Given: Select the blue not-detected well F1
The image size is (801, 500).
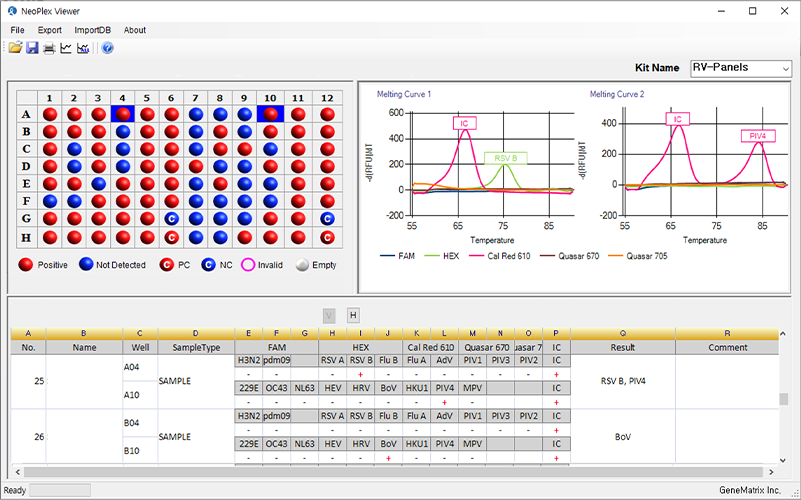Looking at the screenshot, I should pos(49,200).
